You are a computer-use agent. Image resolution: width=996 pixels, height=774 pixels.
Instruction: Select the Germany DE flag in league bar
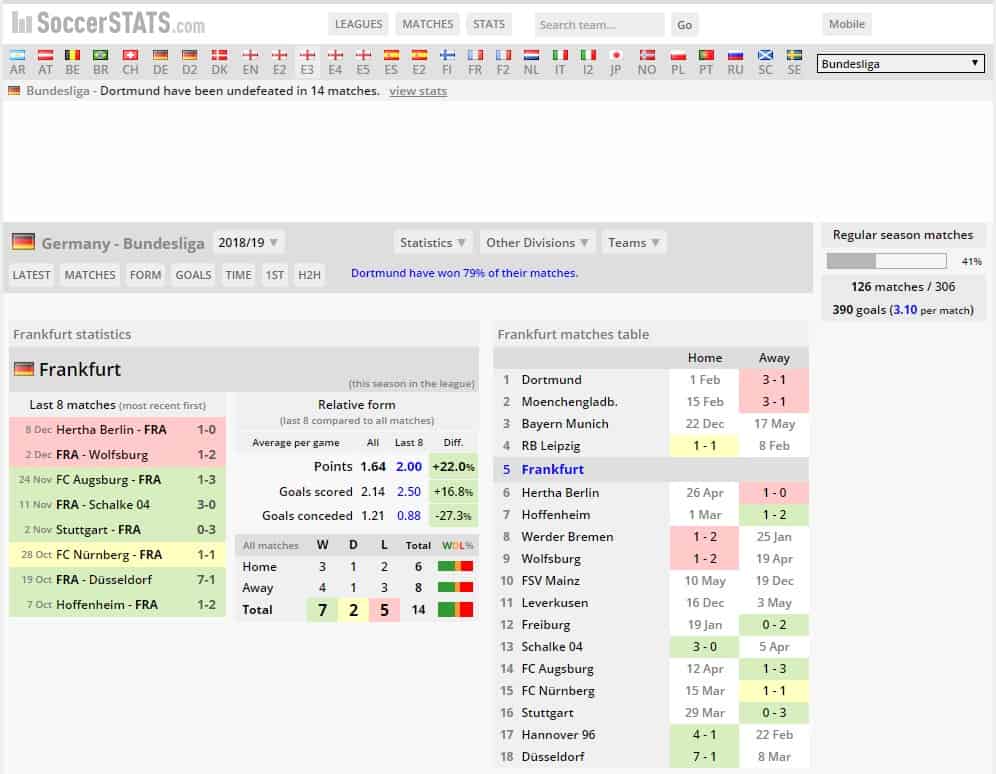(161, 55)
